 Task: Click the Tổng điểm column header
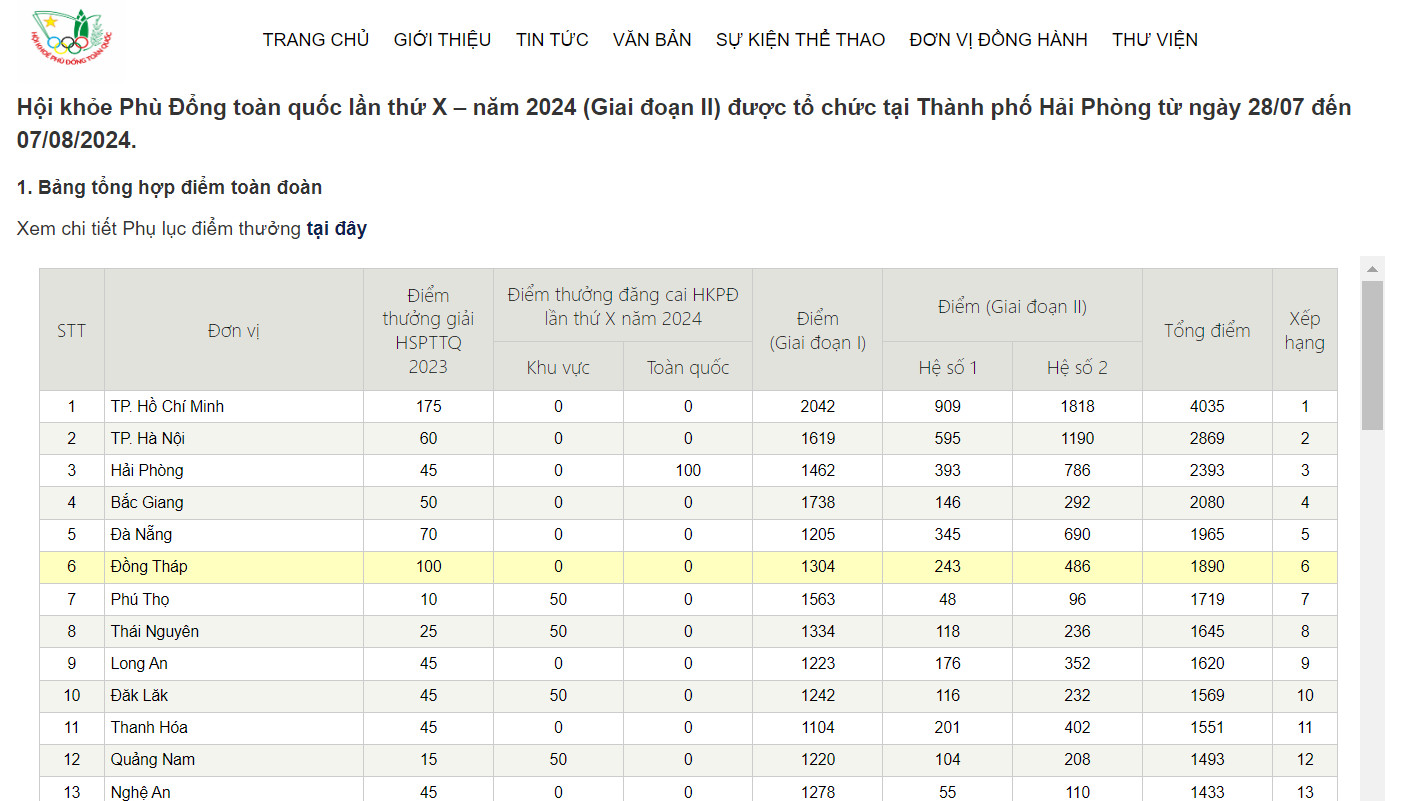(1207, 330)
